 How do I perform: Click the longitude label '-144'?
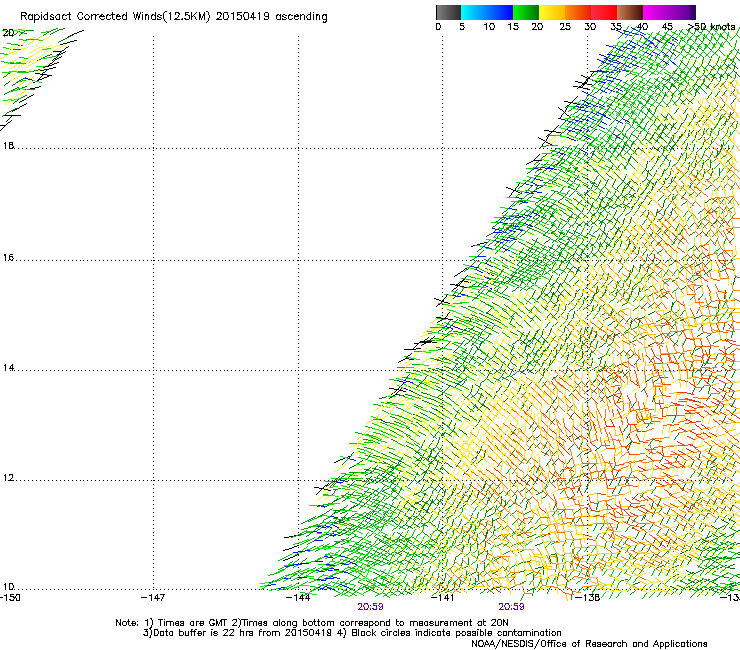[298, 598]
